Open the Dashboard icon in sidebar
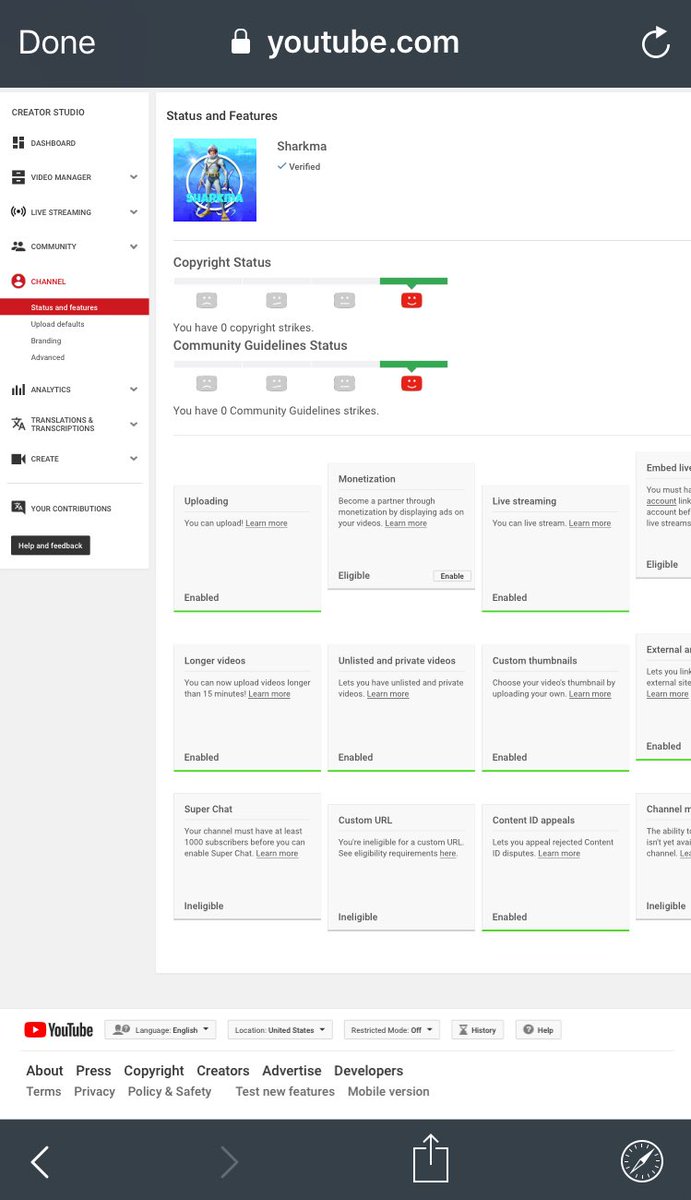691x1200 pixels. 18,143
